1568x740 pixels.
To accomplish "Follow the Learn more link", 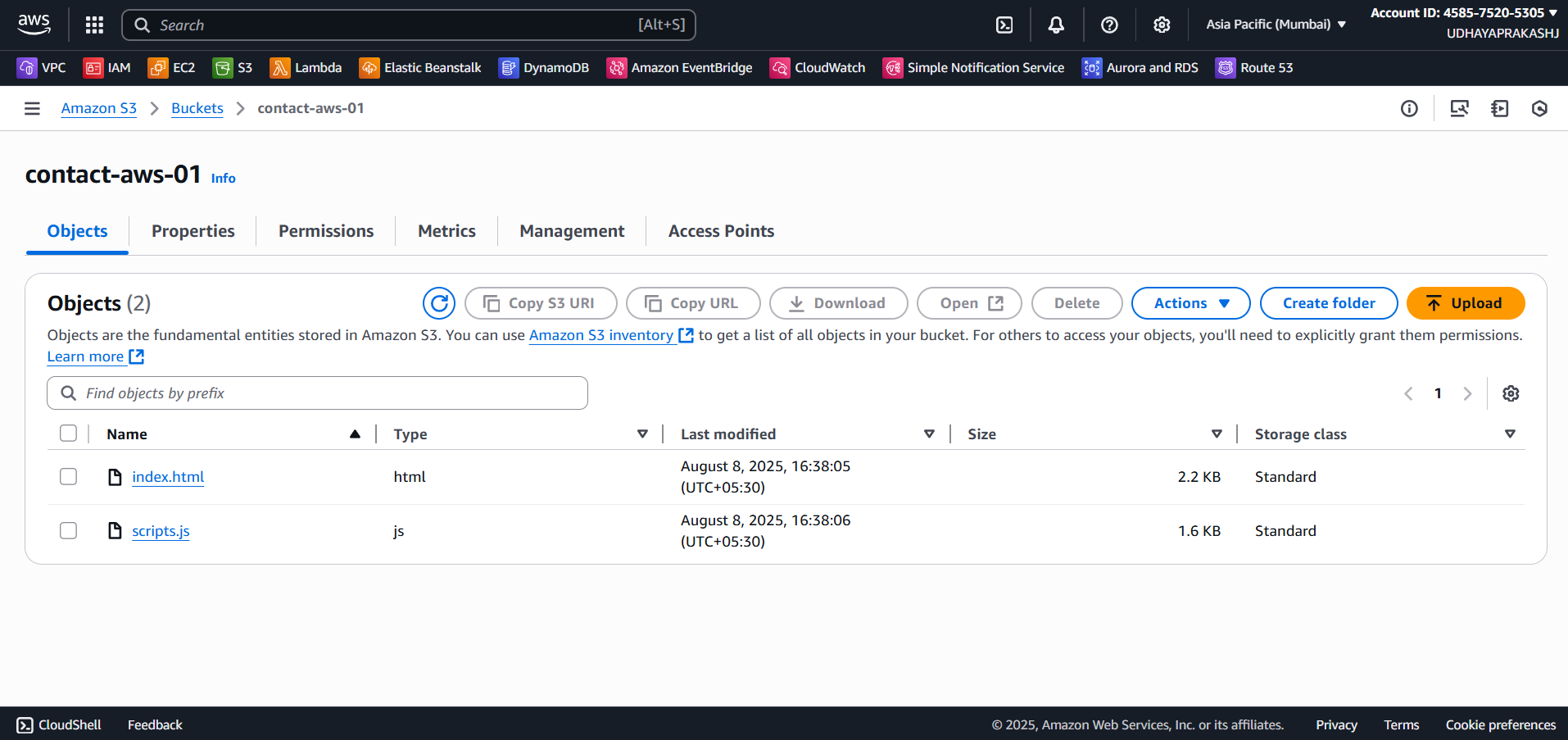I will (x=95, y=356).
